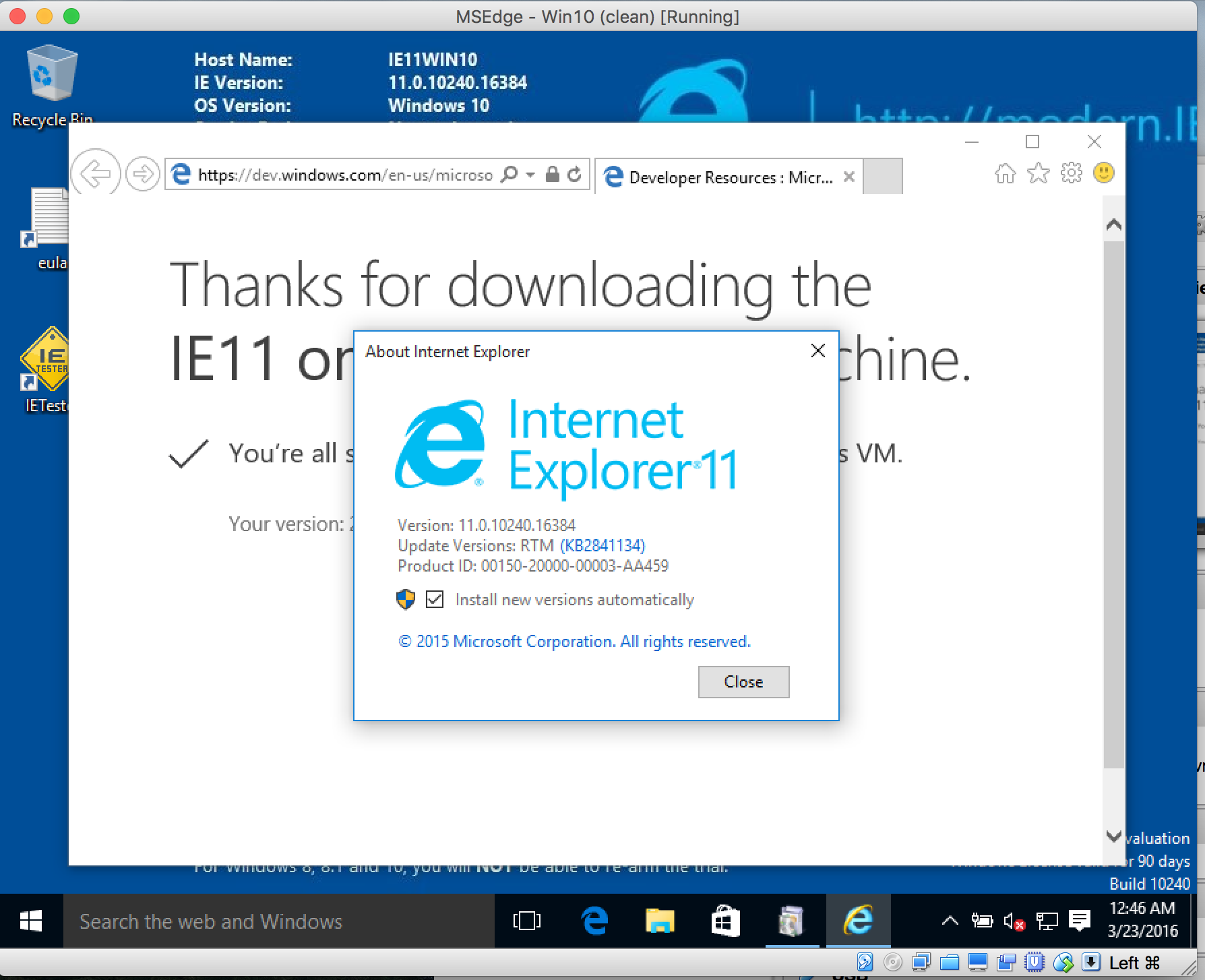Open the Recycle Bin desktop icon

pyautogui.click(x=52, y=86)
